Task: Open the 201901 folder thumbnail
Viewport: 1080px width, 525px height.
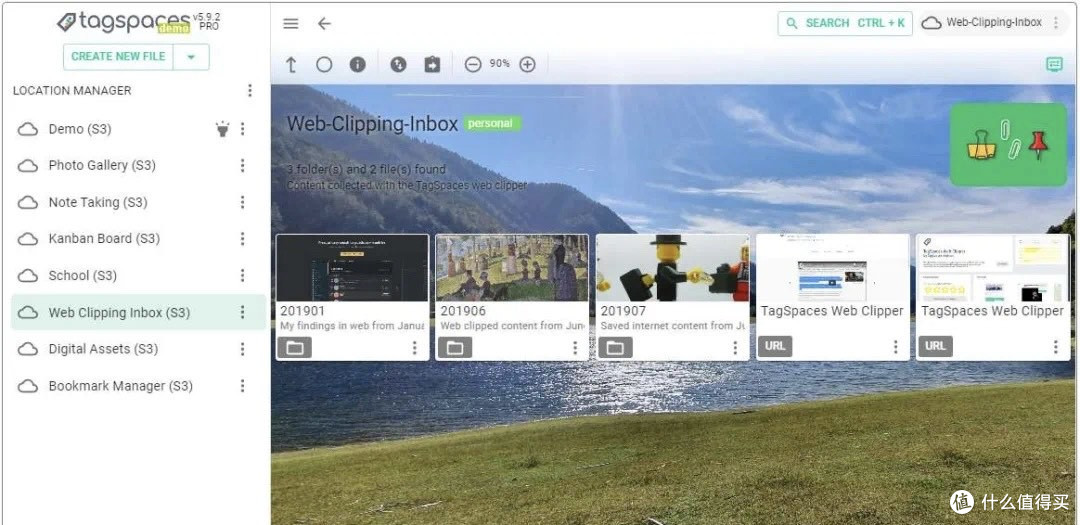Action: coord(352,267)
